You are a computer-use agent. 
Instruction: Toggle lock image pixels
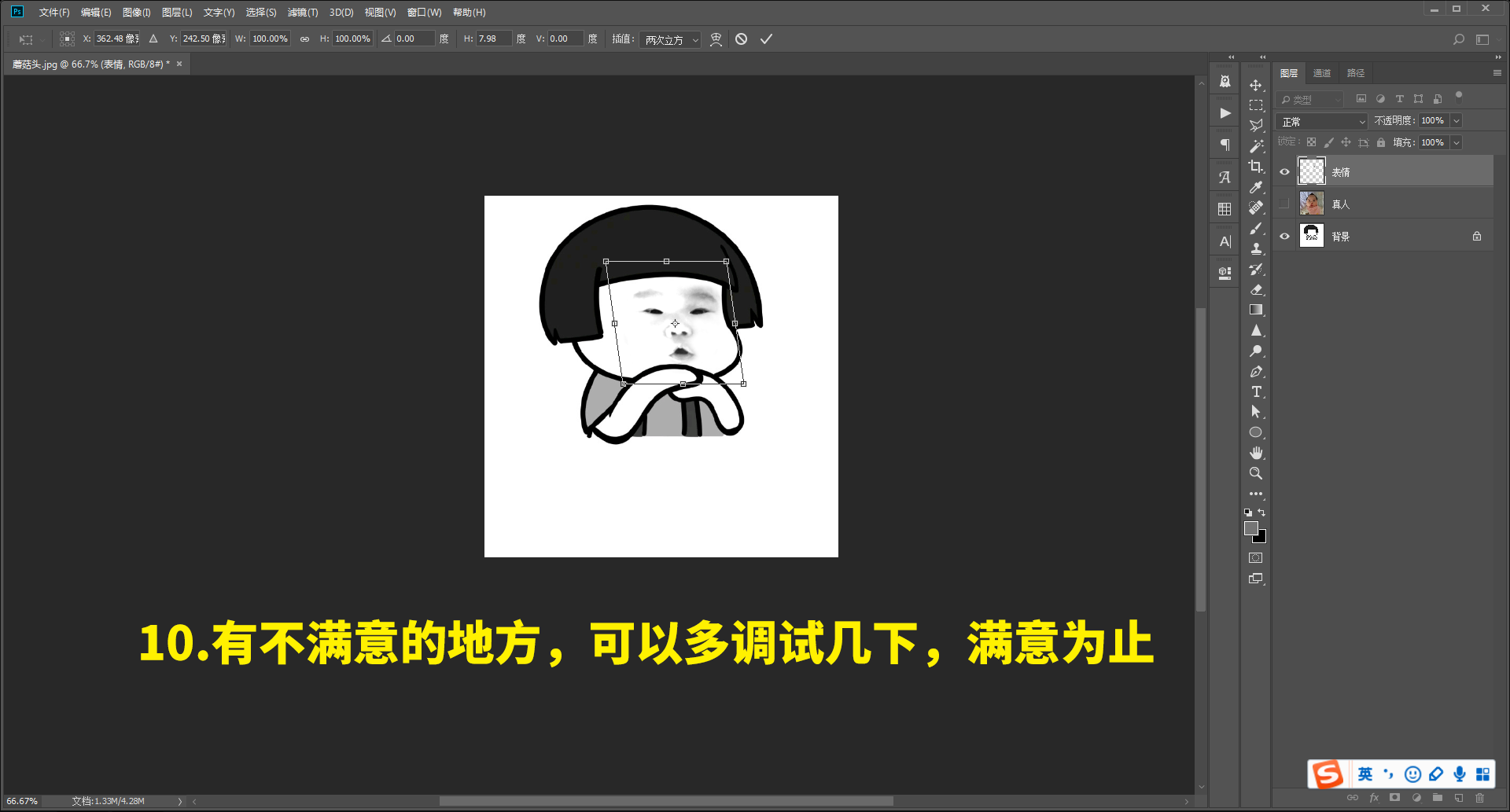1328,142
